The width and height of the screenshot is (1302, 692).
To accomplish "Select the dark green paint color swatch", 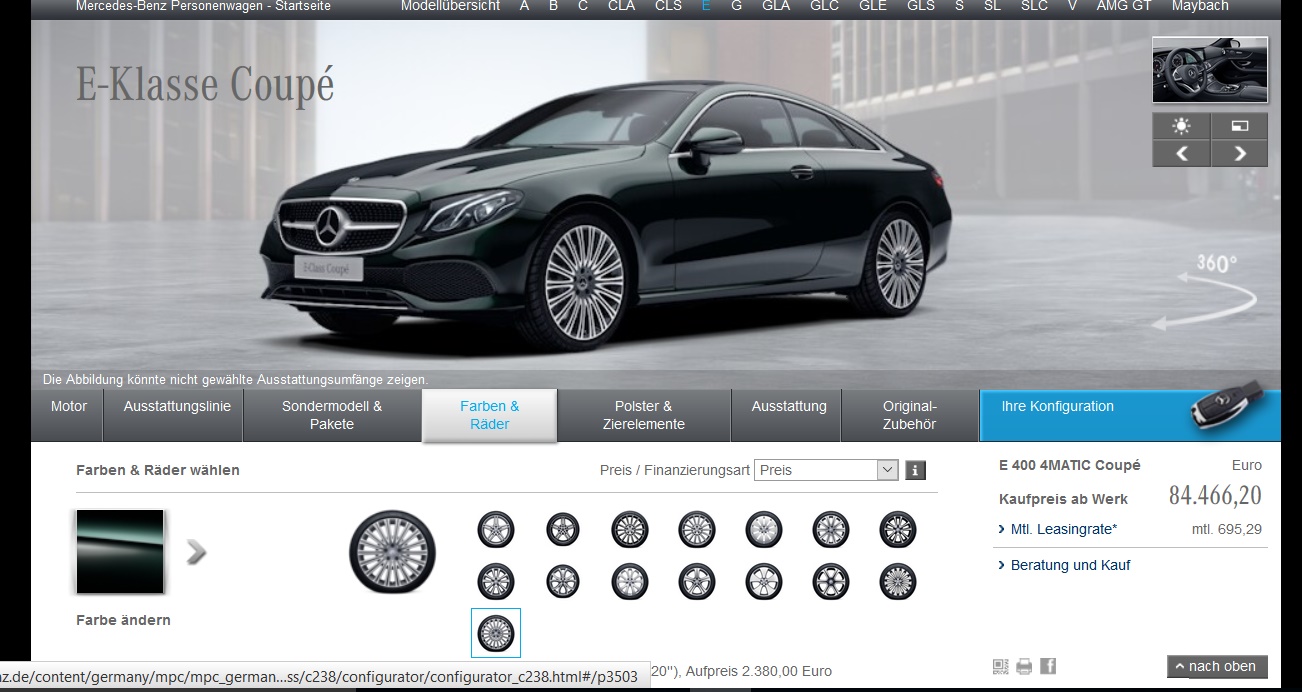I will [x=120, y=552].
